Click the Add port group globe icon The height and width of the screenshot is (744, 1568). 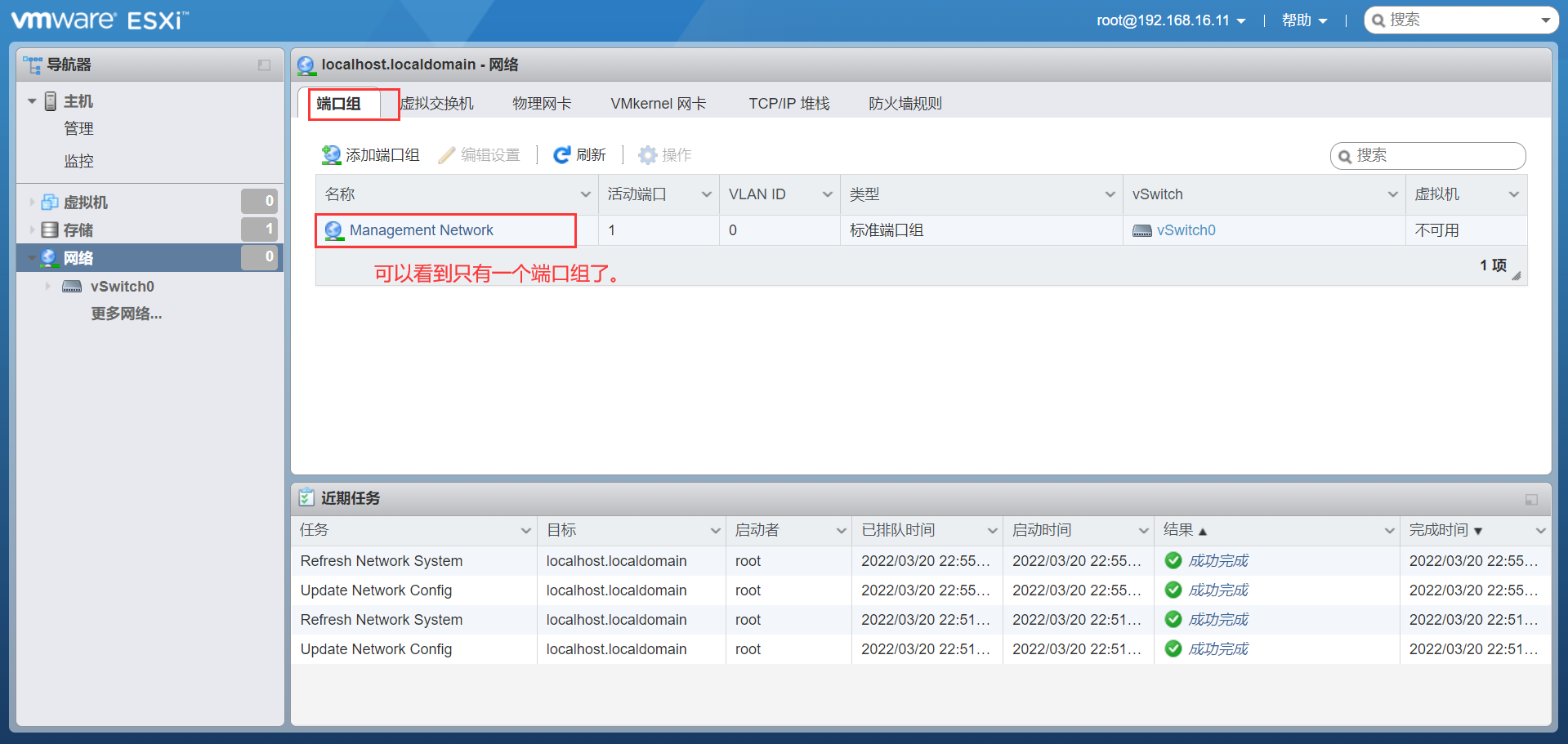pos(332,154)
